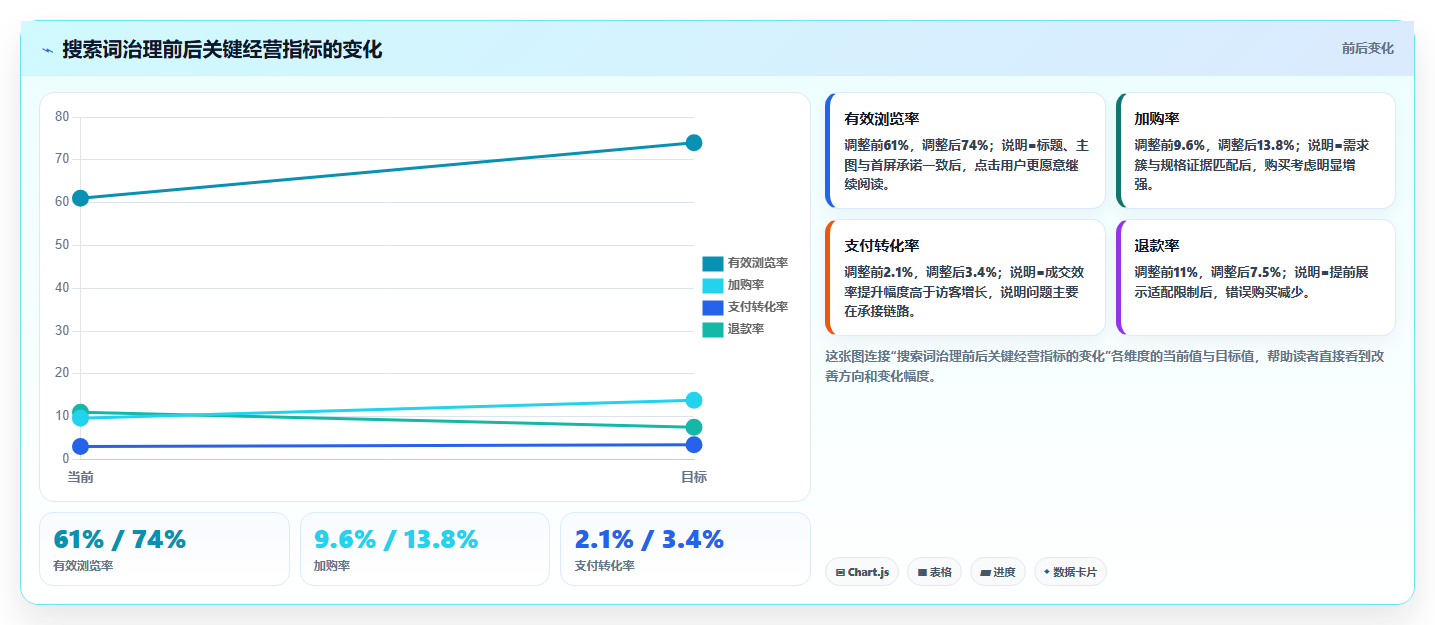The image size is (1435, 625).
Task: Click the Chart.js tag icon
Action: point(840,572)
